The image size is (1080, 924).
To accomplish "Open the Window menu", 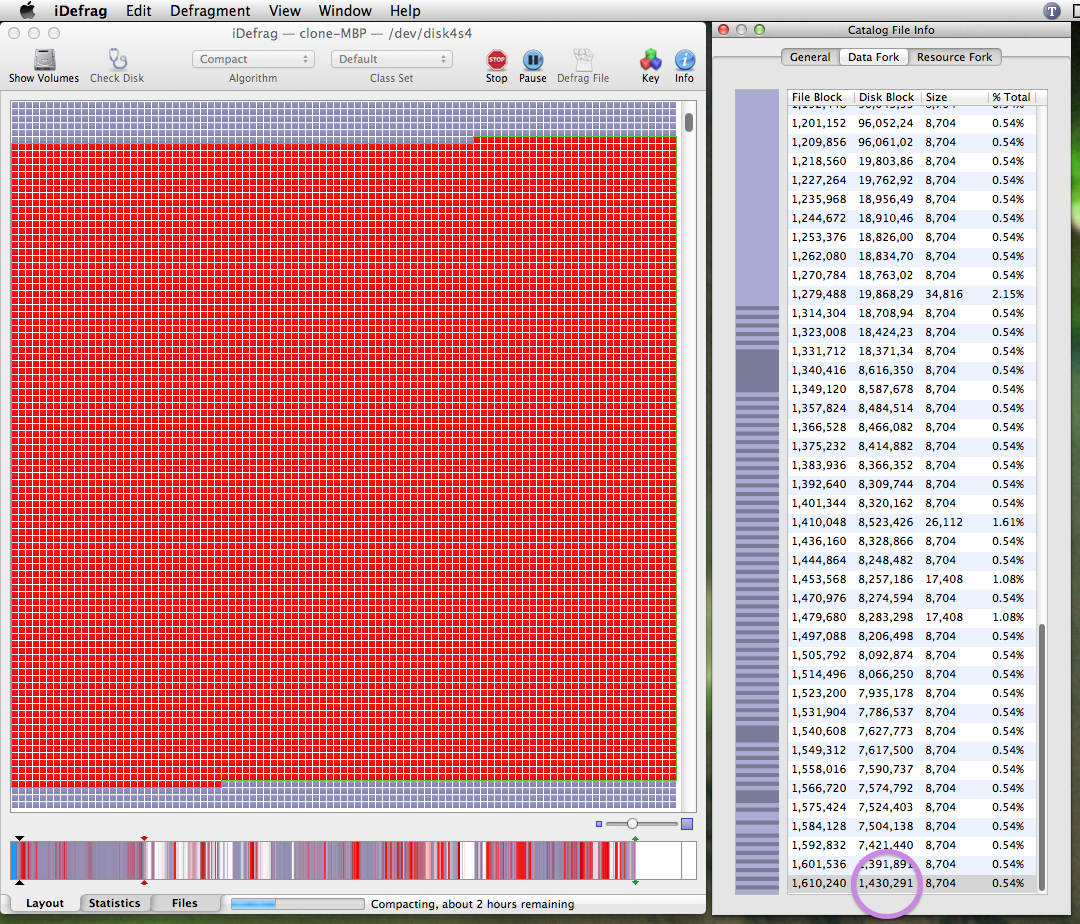I will tap(345, 10).
